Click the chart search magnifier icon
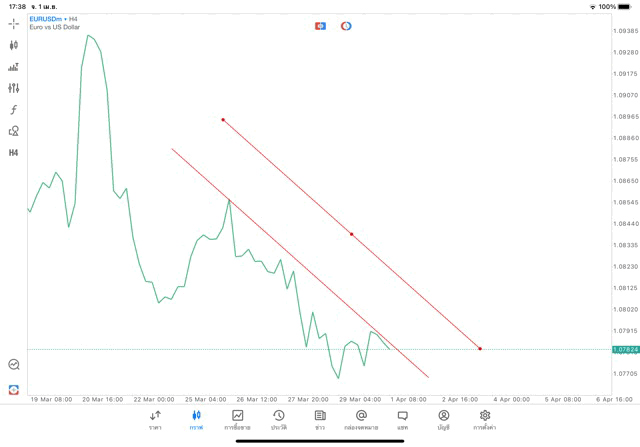Image resolution: width=640 pixels, height=447 pixels. pos(14,365)
